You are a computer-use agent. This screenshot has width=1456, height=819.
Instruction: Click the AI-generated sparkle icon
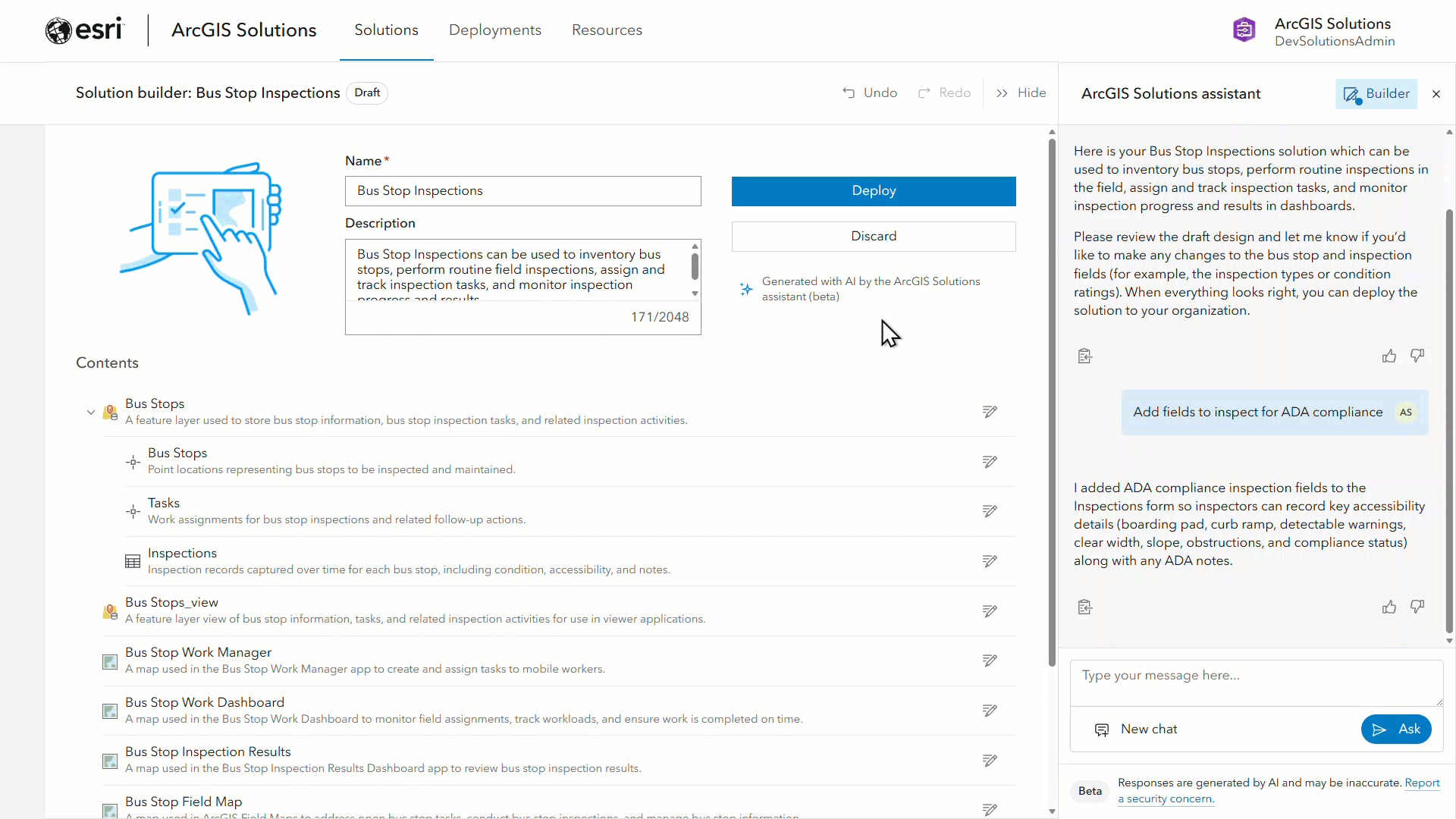point(746,289)
